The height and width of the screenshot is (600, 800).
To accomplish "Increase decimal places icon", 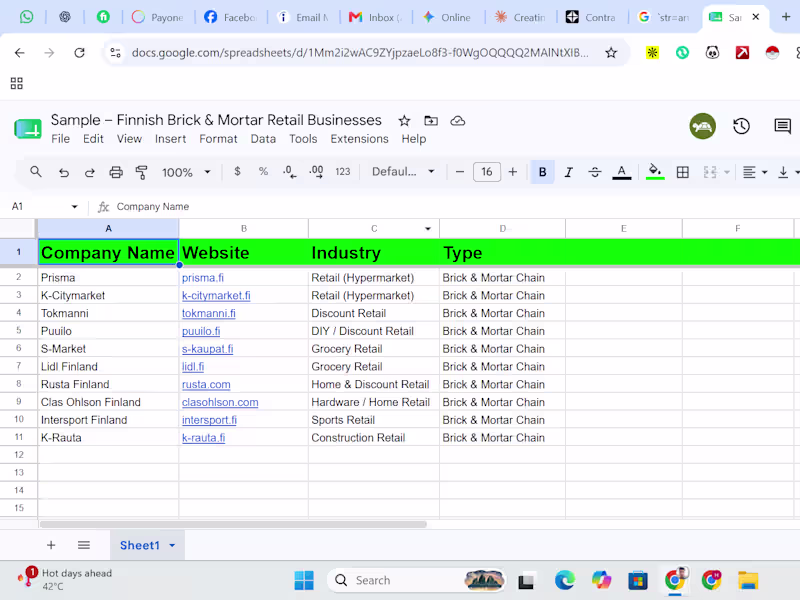I will (x=316, y=172).
